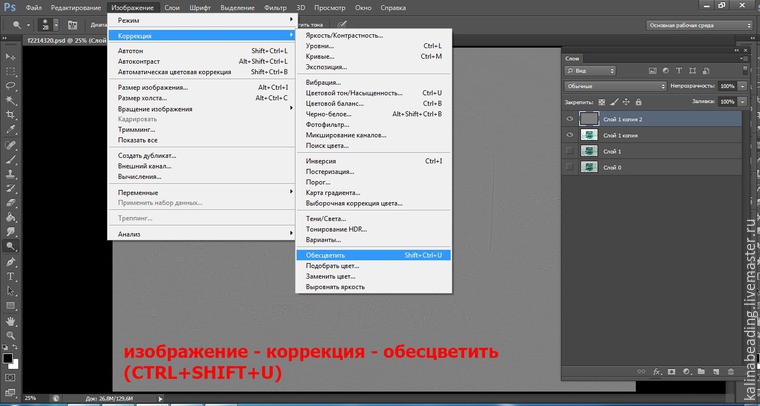Open Непрозрачность opacity slider arrow
The height and width of the screenshot is (406, 760).
(x=743, y=86)
